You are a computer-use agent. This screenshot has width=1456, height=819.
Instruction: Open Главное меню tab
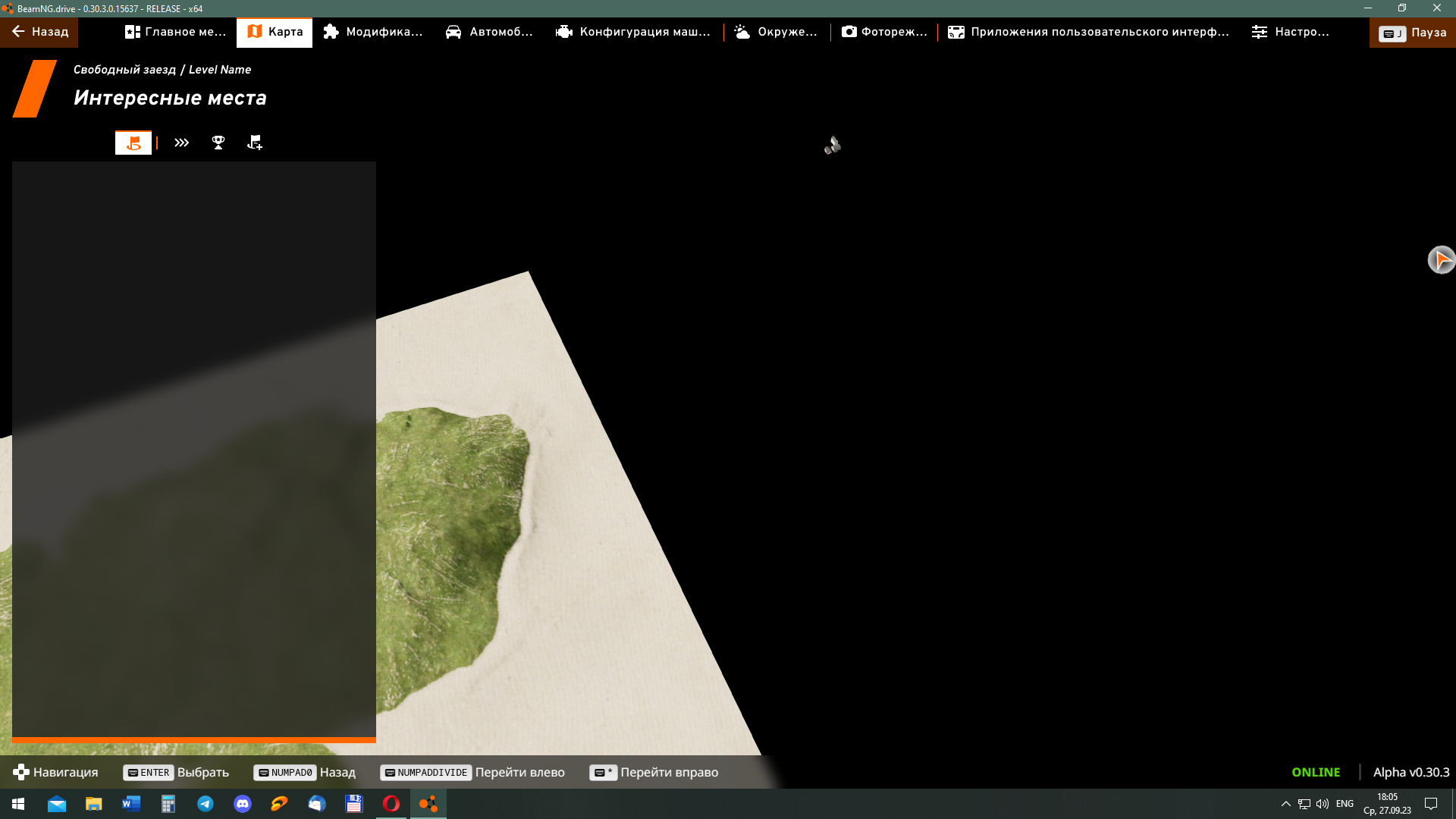(176, 32)
